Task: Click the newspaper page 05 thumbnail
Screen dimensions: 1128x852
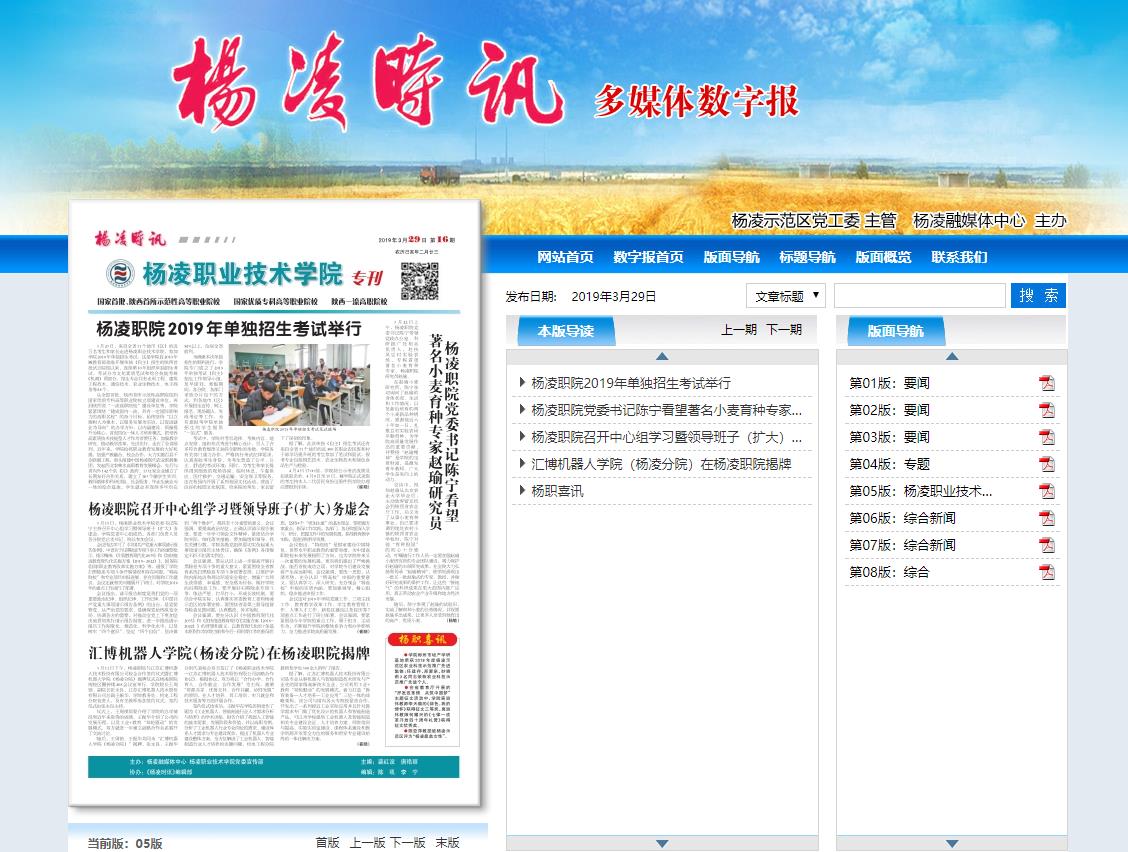Action: 274,505
